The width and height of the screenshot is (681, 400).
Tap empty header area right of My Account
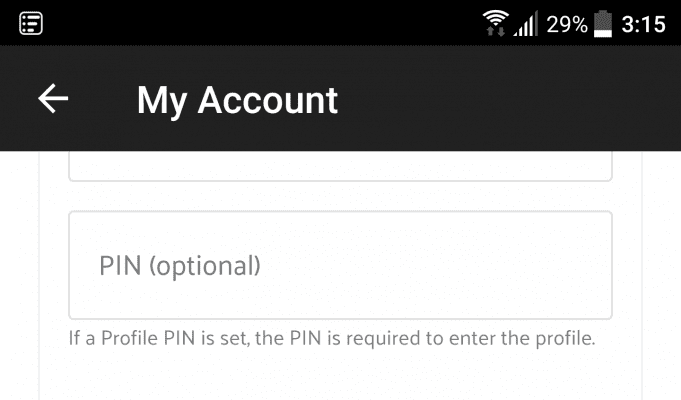coord(499,99)
